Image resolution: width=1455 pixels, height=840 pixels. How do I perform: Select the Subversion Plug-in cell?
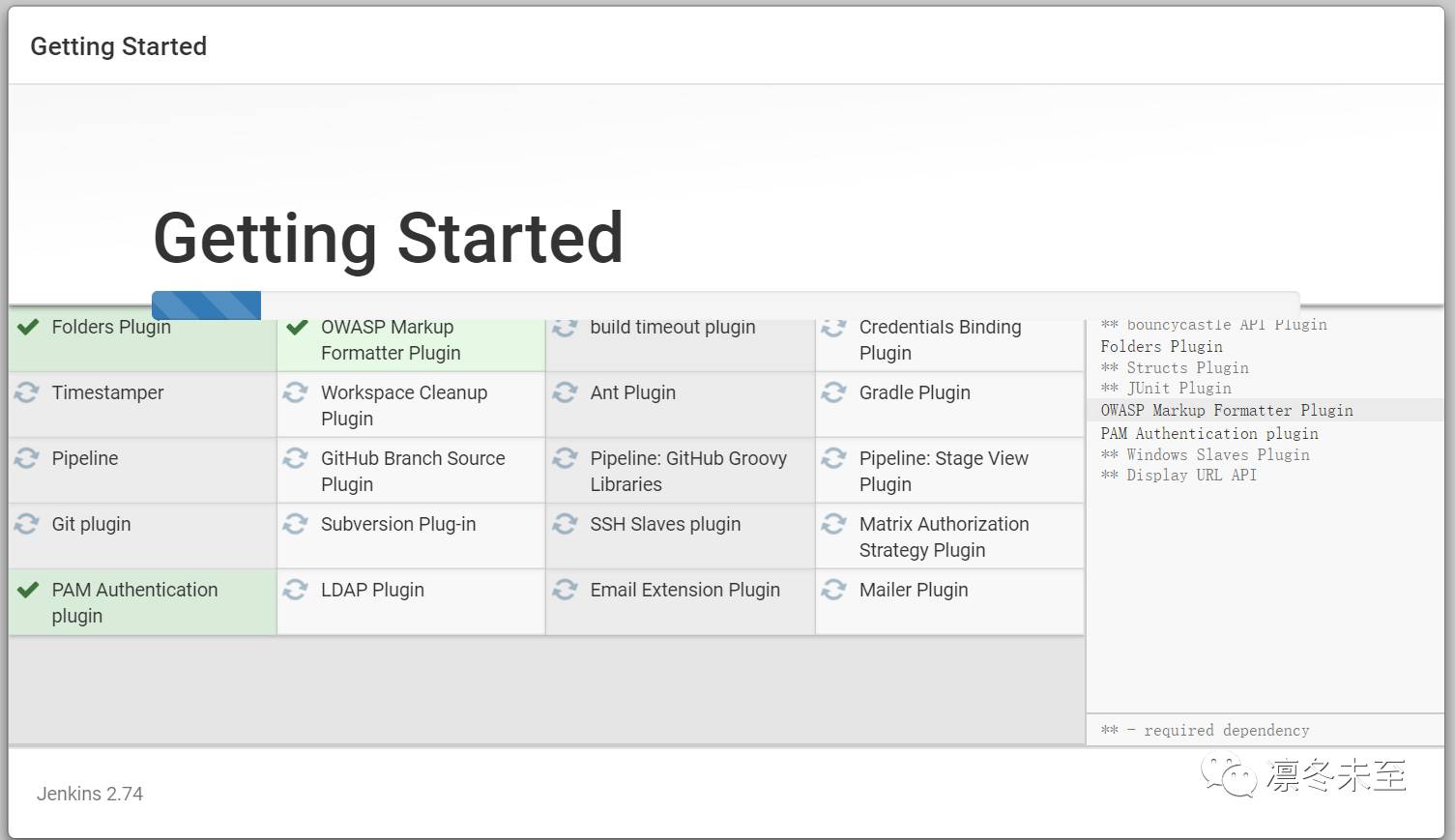411,536
